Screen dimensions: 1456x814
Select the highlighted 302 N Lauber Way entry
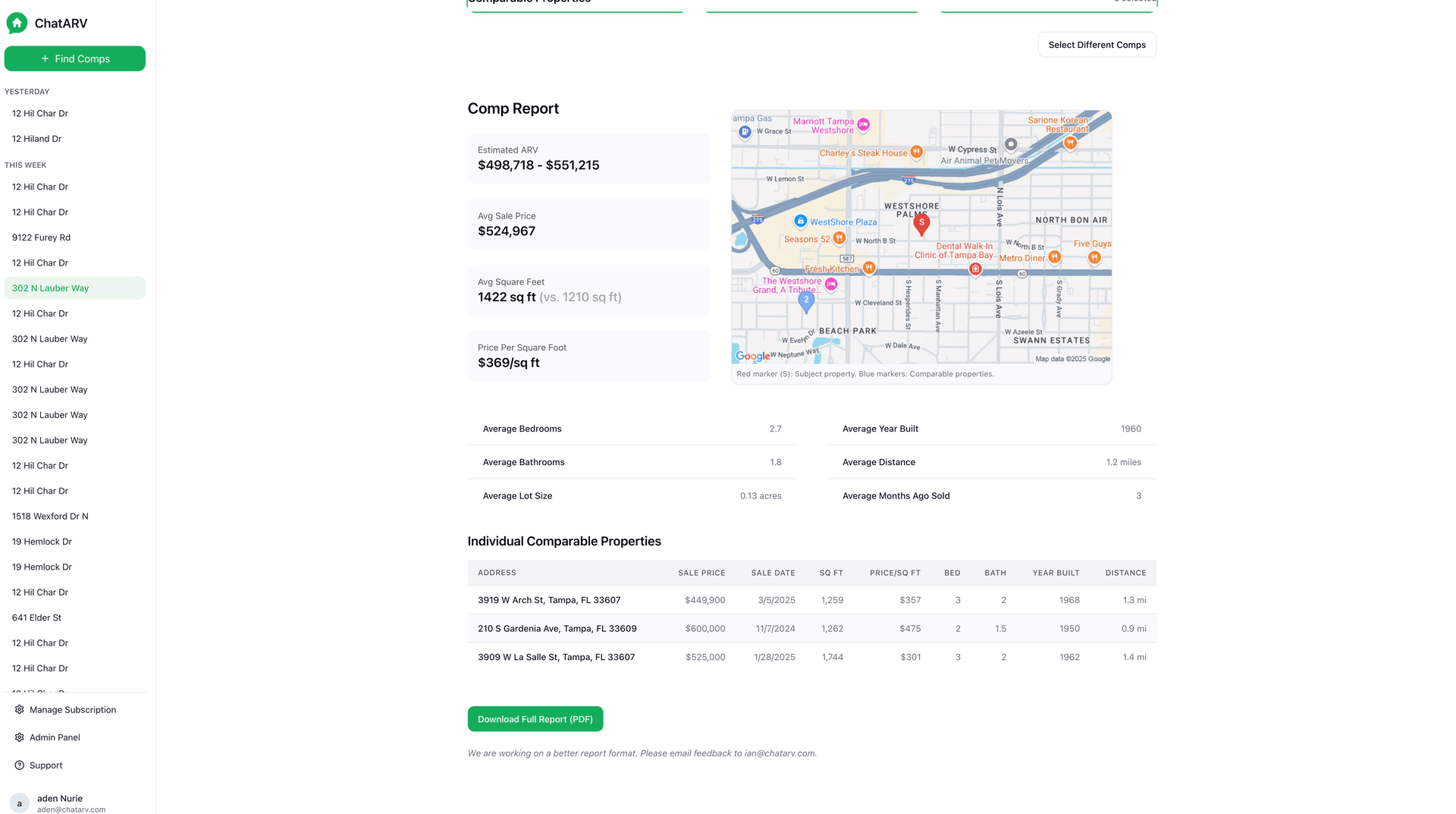pyautogui.click(x=50, y=288)
